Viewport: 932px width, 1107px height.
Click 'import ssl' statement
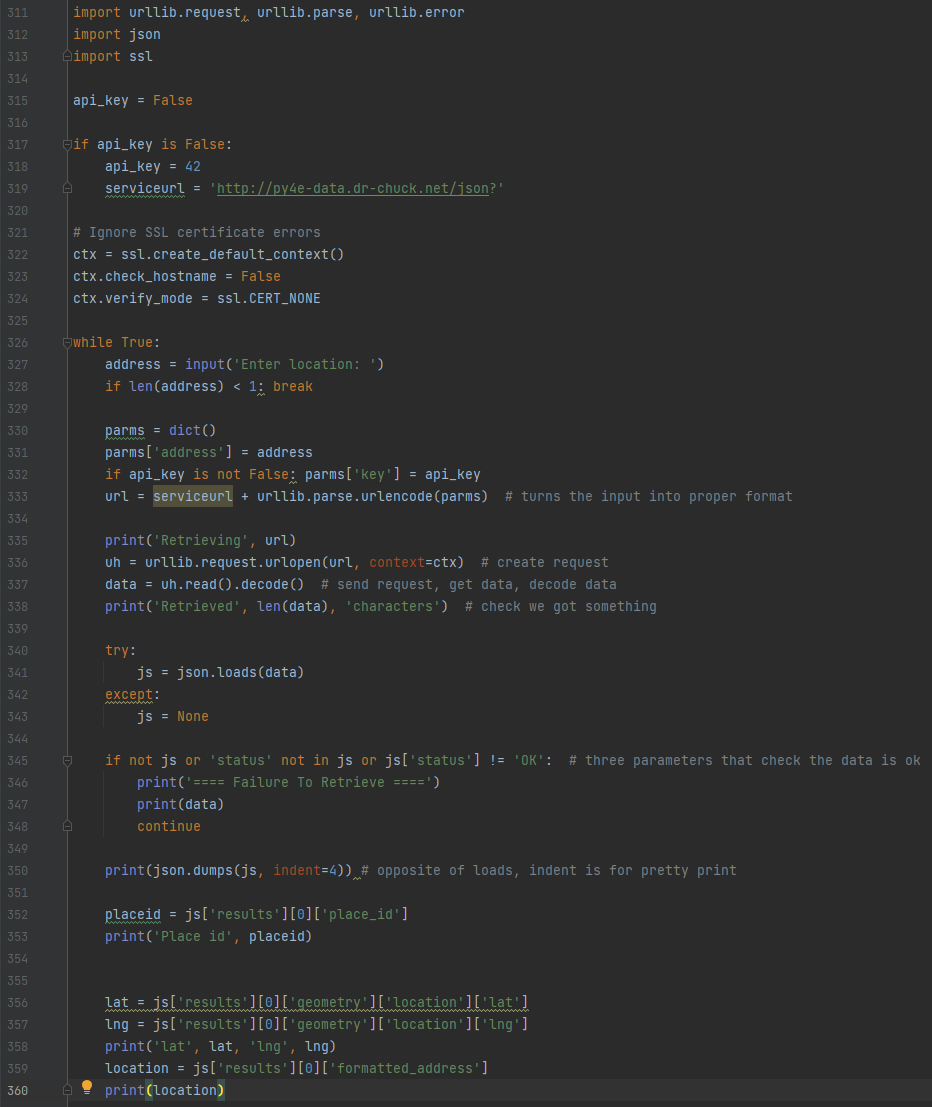click(113, 56)
